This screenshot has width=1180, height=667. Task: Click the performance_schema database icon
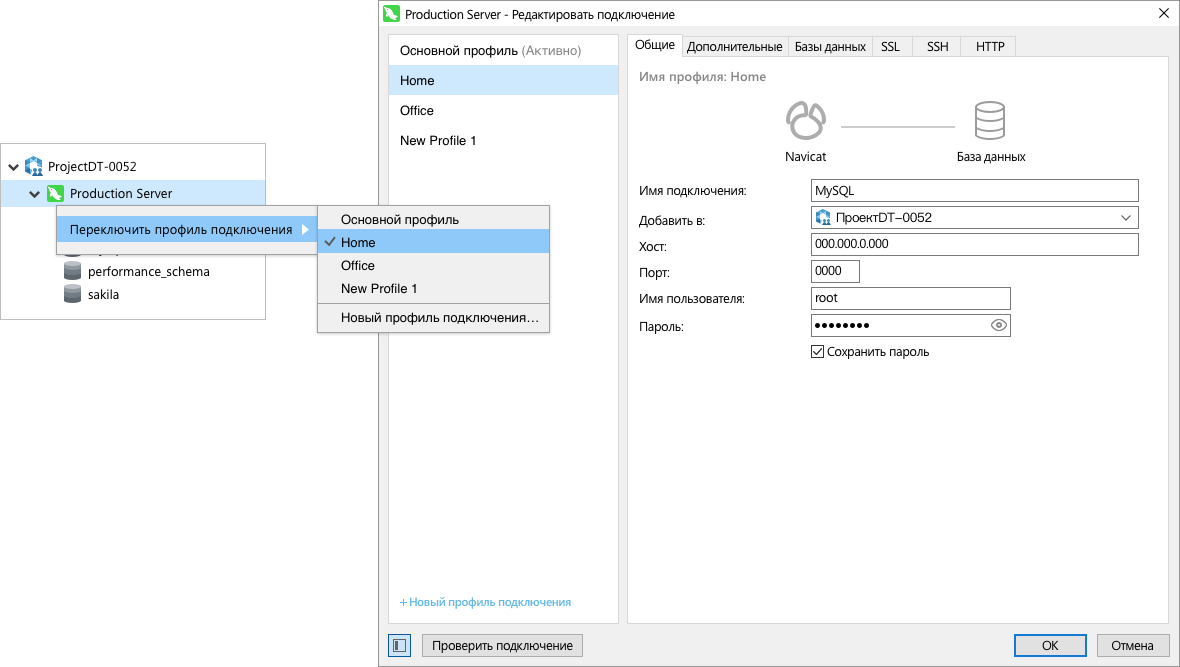pyautogui.click(x=72, y=271)
